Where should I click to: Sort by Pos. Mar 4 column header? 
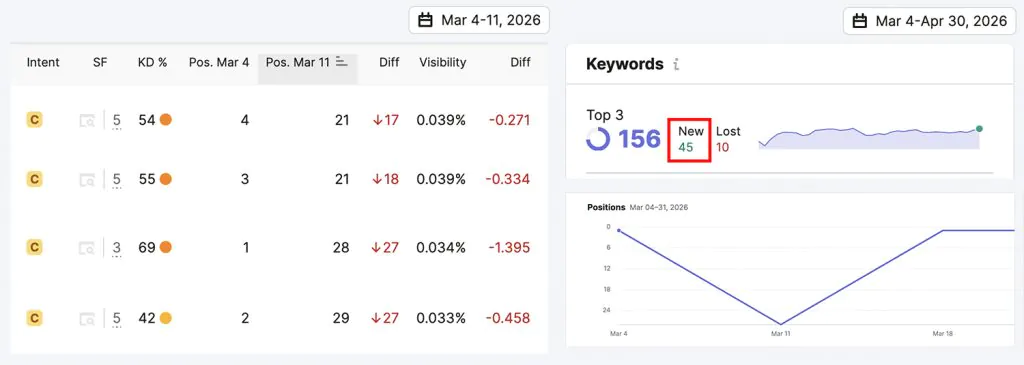pyautogui.click(x=219, y=62)
